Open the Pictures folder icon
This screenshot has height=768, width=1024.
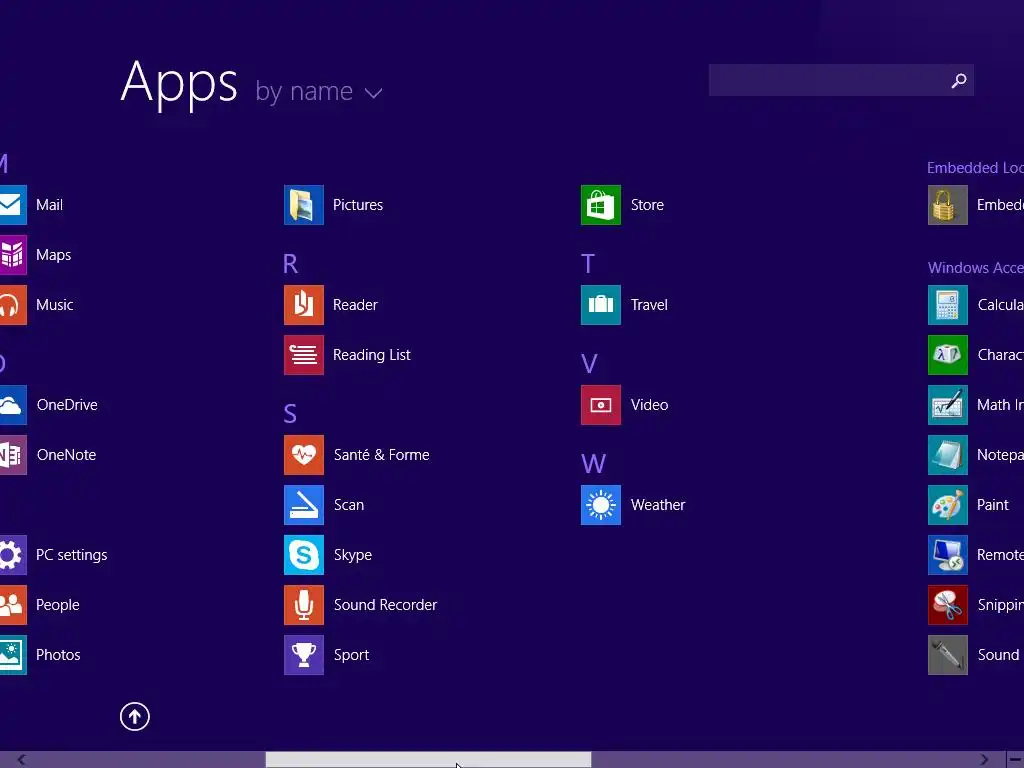tap(304, 204)
